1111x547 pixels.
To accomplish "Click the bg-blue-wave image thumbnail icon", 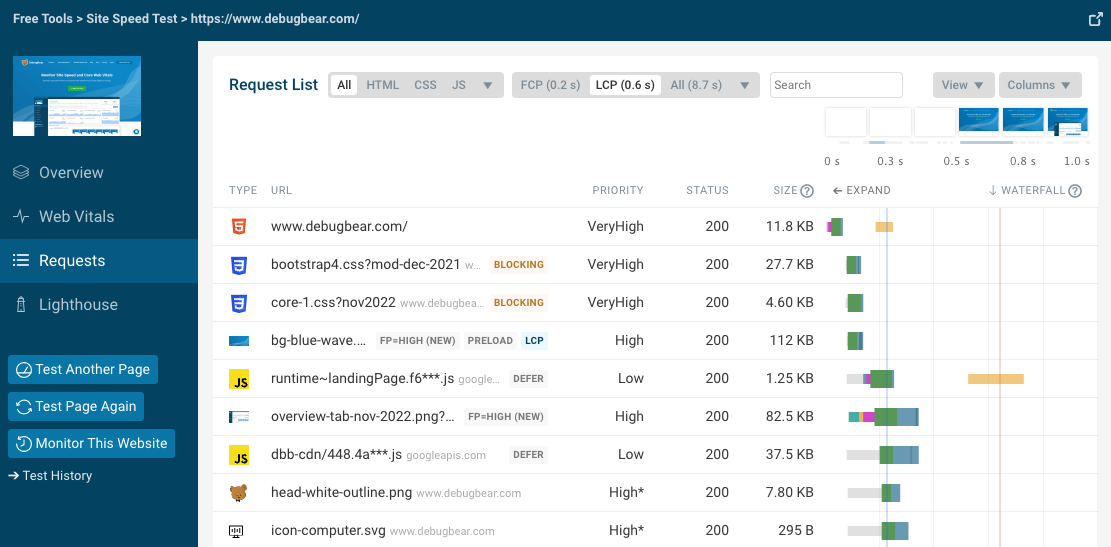I will 239,341.
